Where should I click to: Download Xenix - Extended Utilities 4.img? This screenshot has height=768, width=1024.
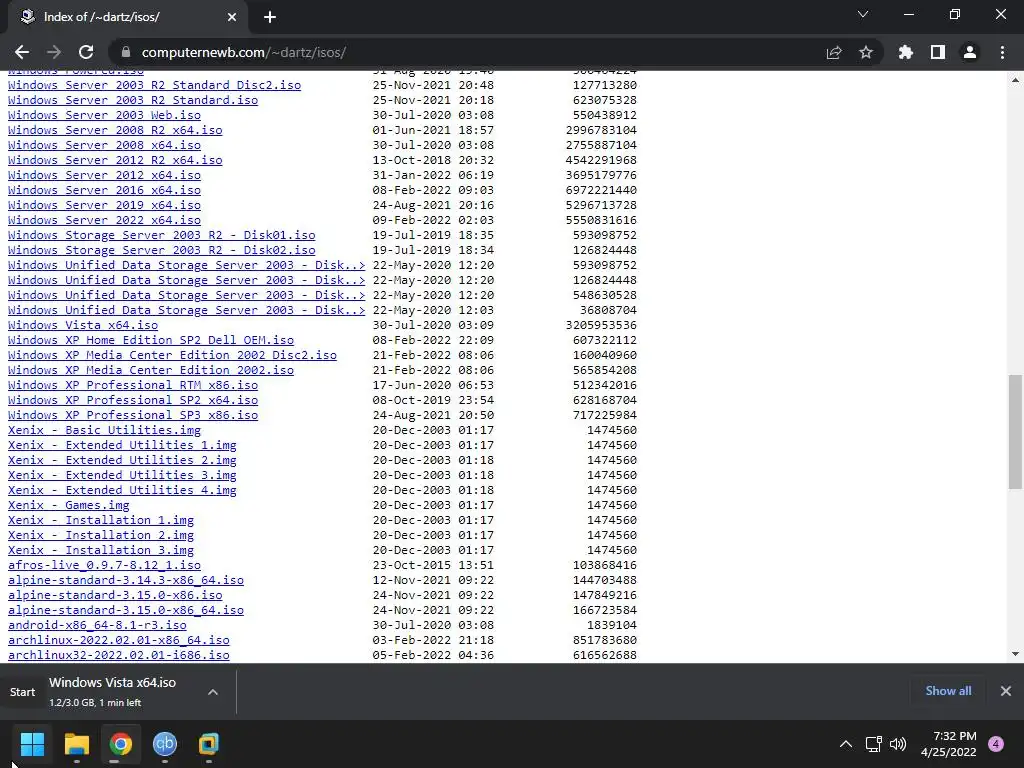pos(122,490)
